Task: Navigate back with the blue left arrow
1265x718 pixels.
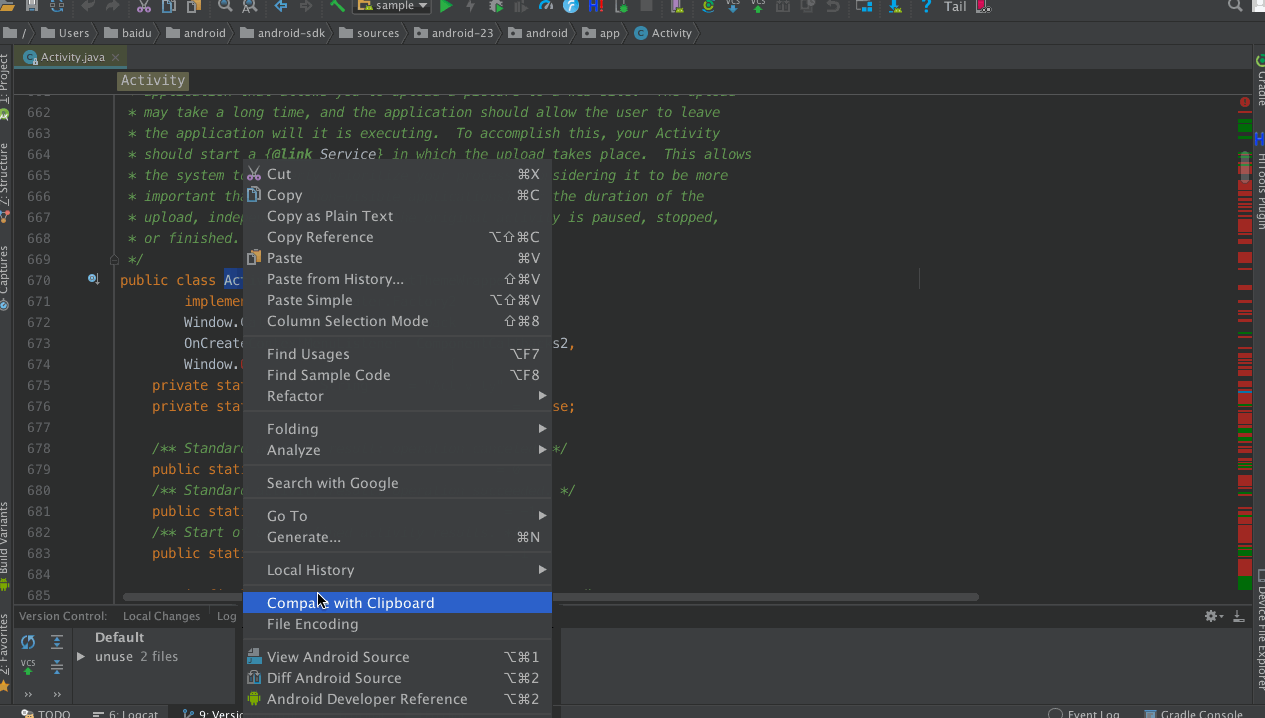Action: tap(281, 6)
